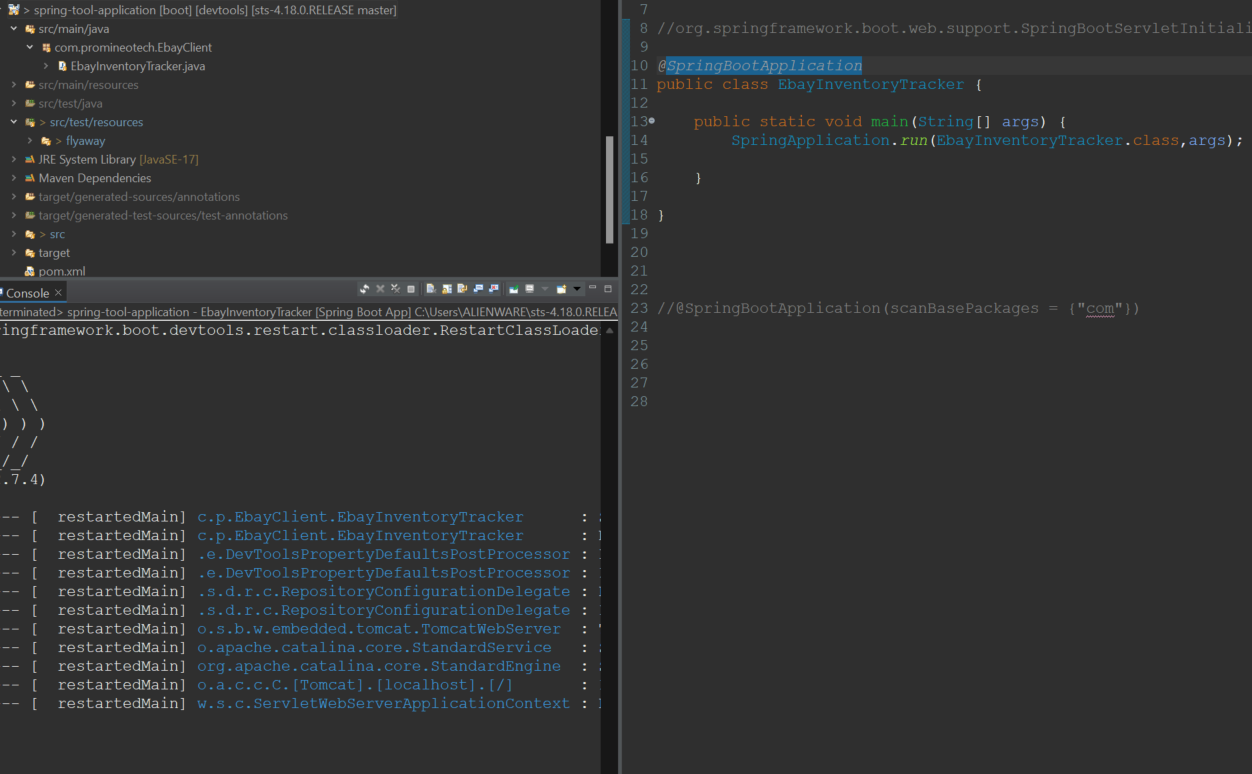Minimize the Console view
The width and height of the screenshot is (1252, 774).
pyautogui.click(x=593, y=288)
